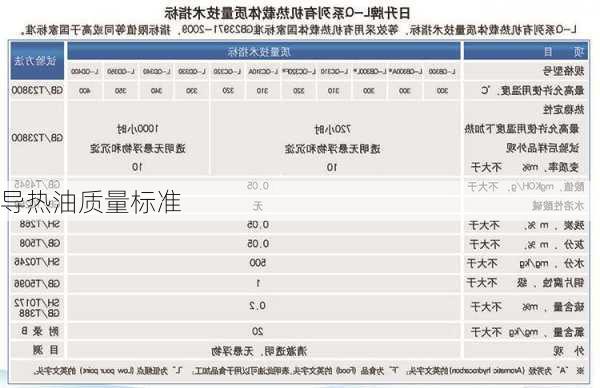
Task: Click the row label "氯含量, mg/kg"
Action: coord(546,332)
